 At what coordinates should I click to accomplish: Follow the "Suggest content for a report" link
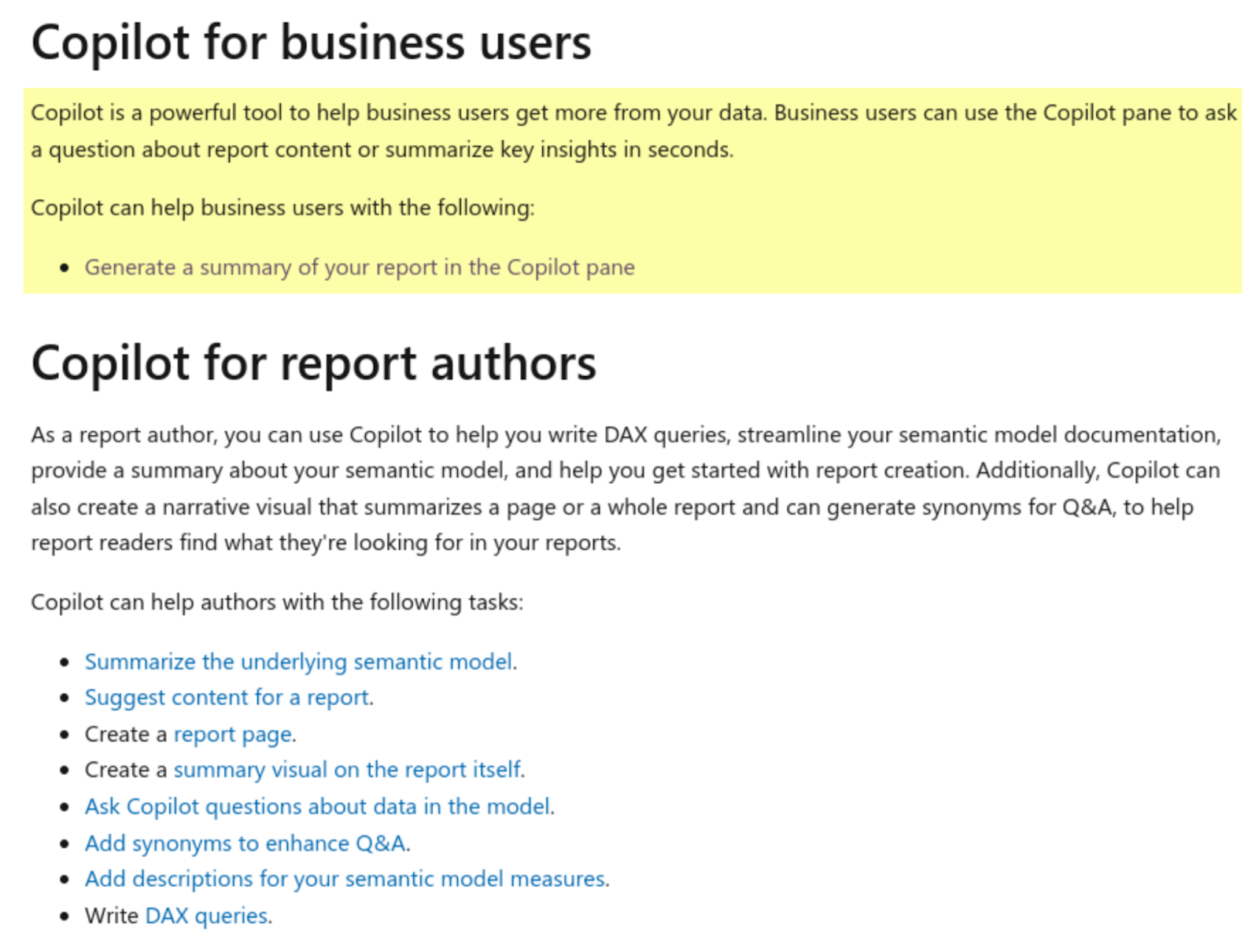tap(227, 698)
